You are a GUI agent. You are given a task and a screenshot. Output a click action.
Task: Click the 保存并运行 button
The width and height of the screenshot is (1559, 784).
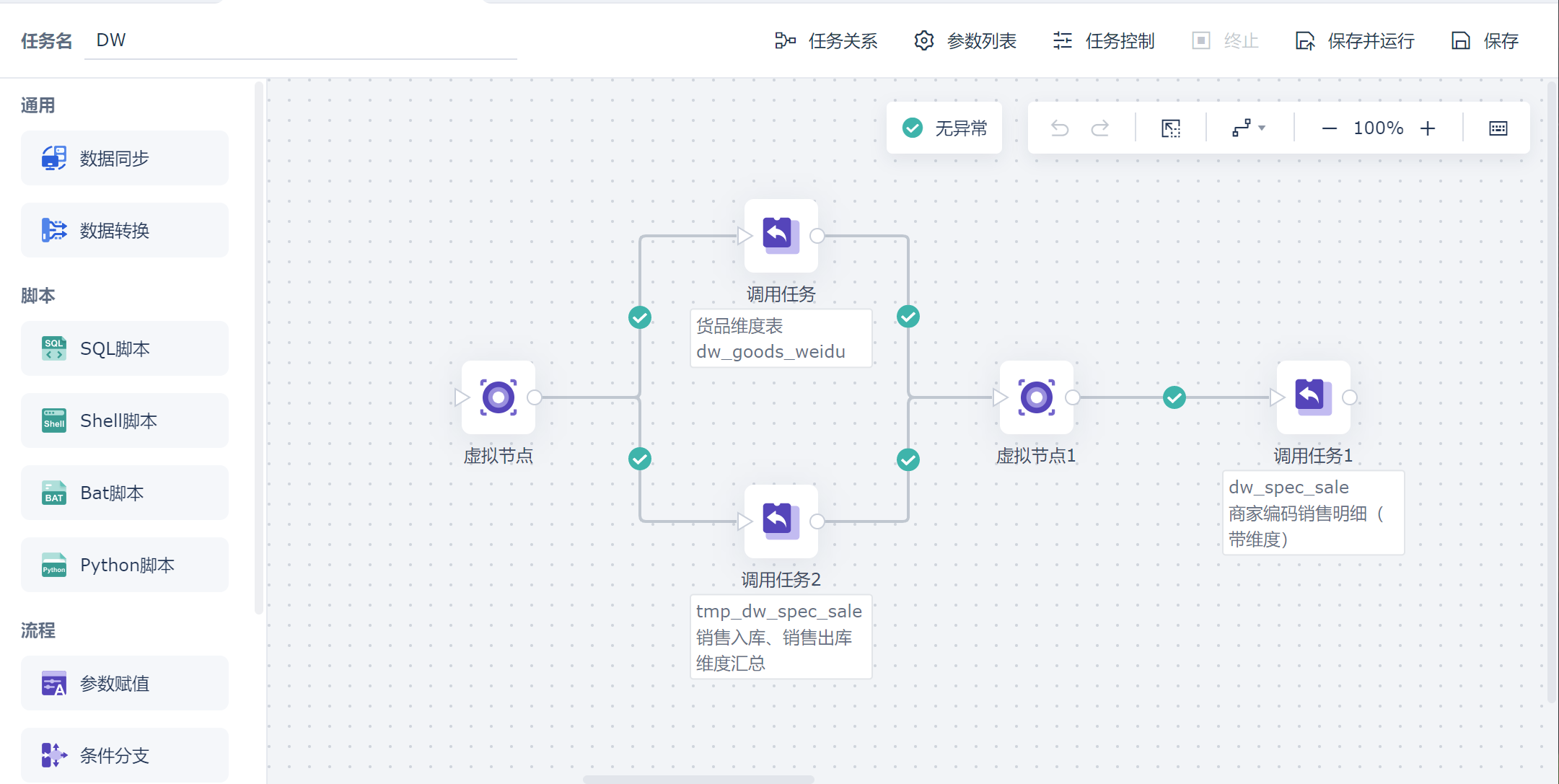click(1355, 41)
